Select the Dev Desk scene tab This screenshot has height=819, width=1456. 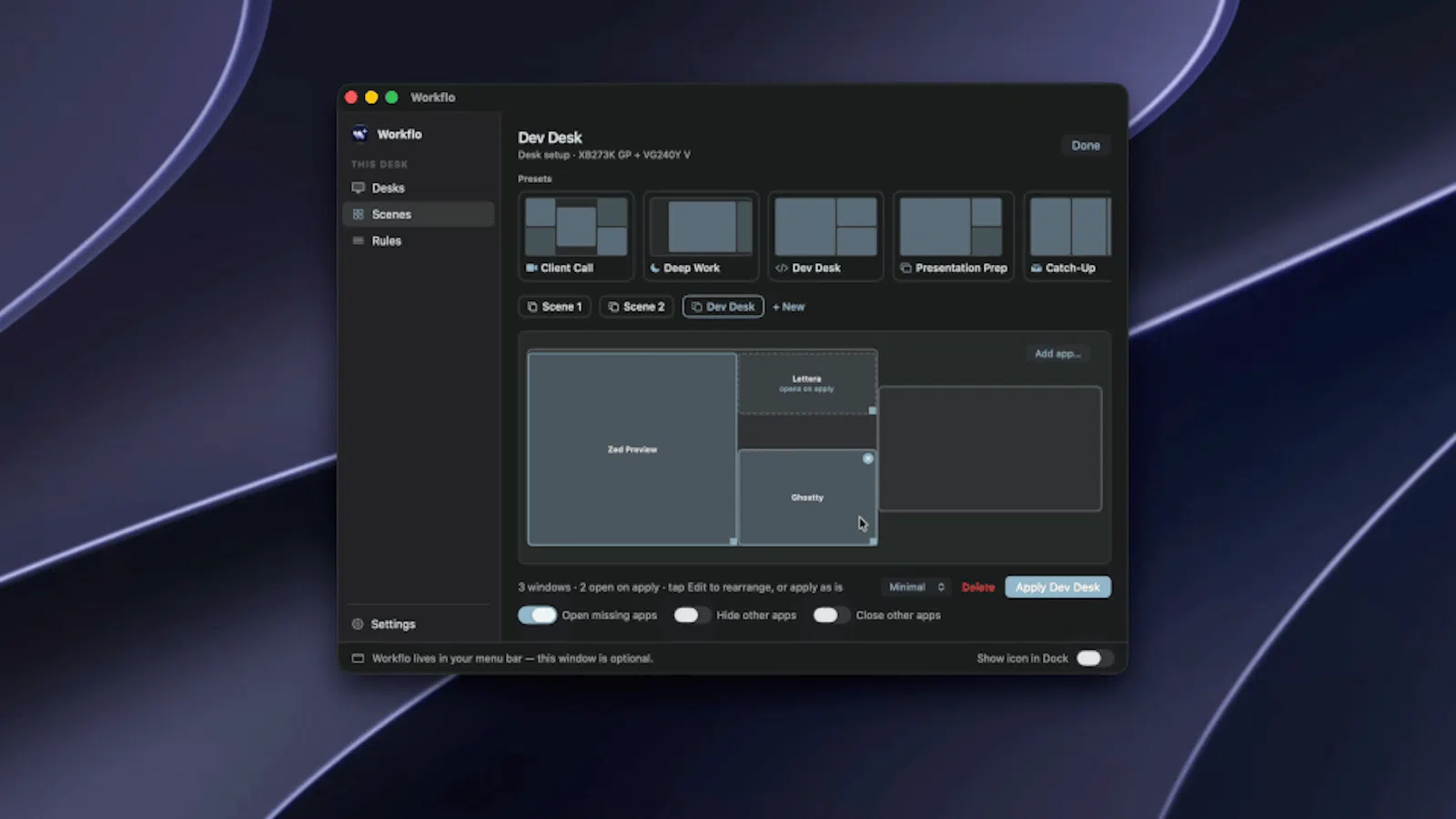[723, 307]
